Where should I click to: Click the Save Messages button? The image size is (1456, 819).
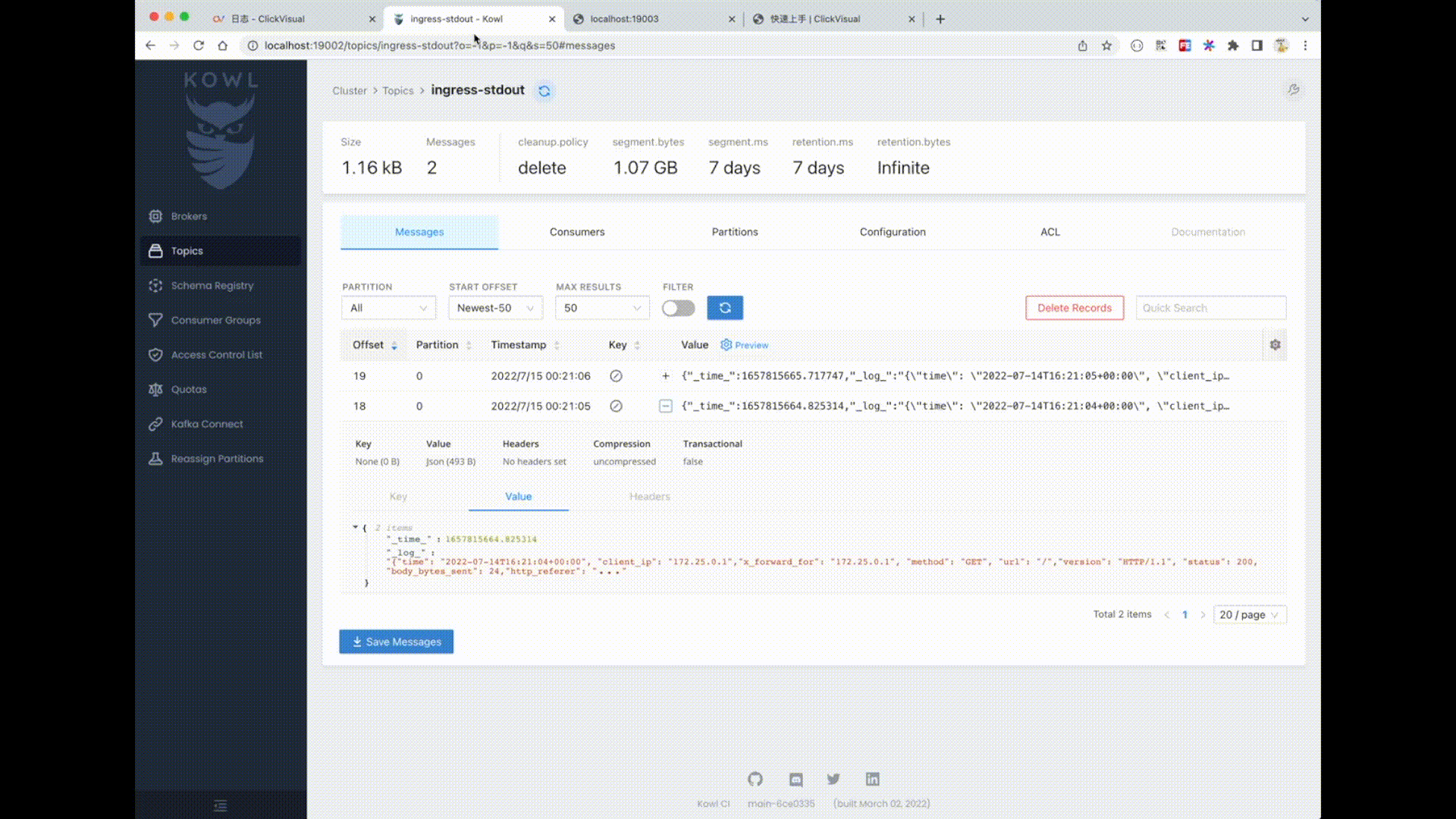coord(396,642)
